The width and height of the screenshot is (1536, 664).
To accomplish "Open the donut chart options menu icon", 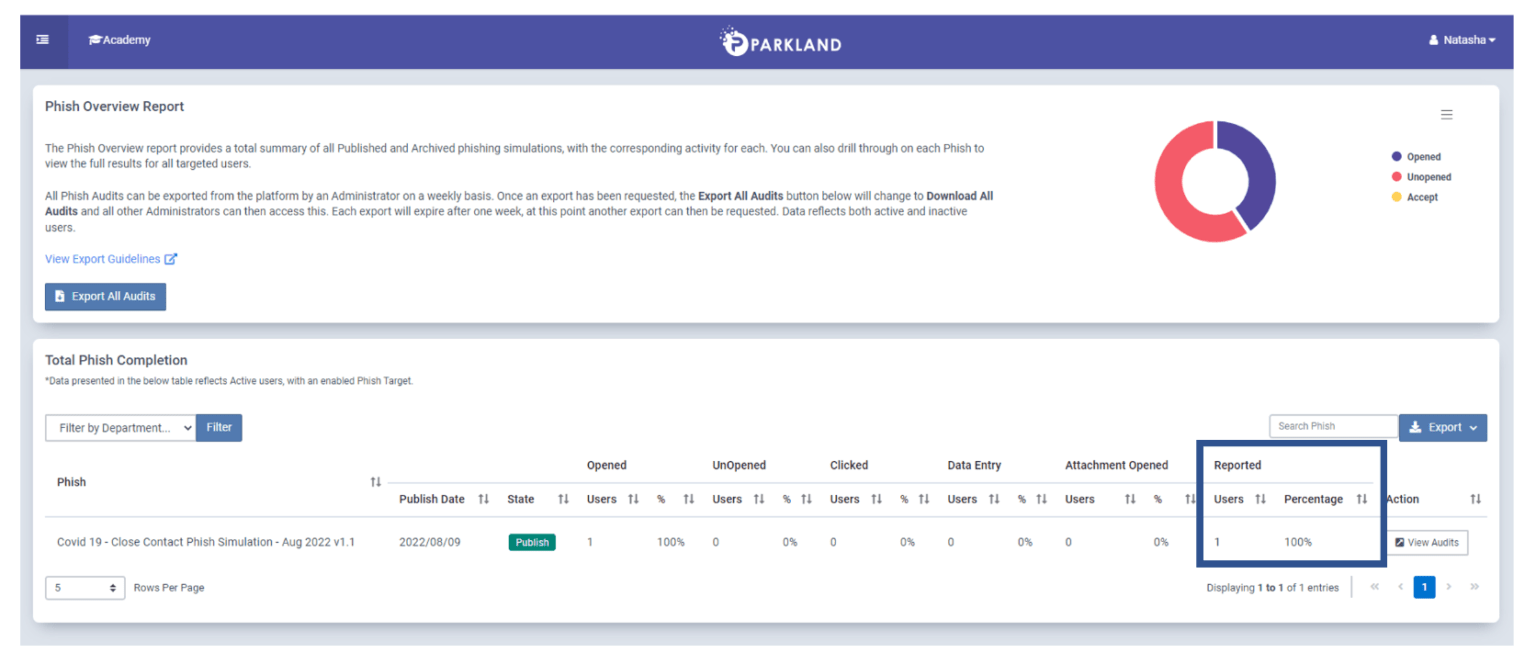I will click(1446, 115).
